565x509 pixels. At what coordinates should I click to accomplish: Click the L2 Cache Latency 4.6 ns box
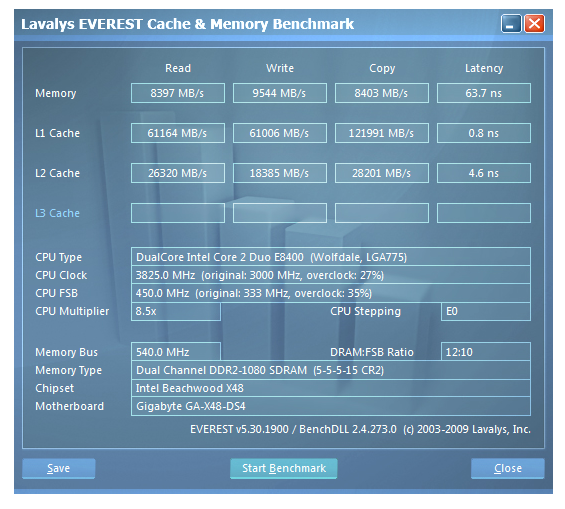click(x=484, y=173)
